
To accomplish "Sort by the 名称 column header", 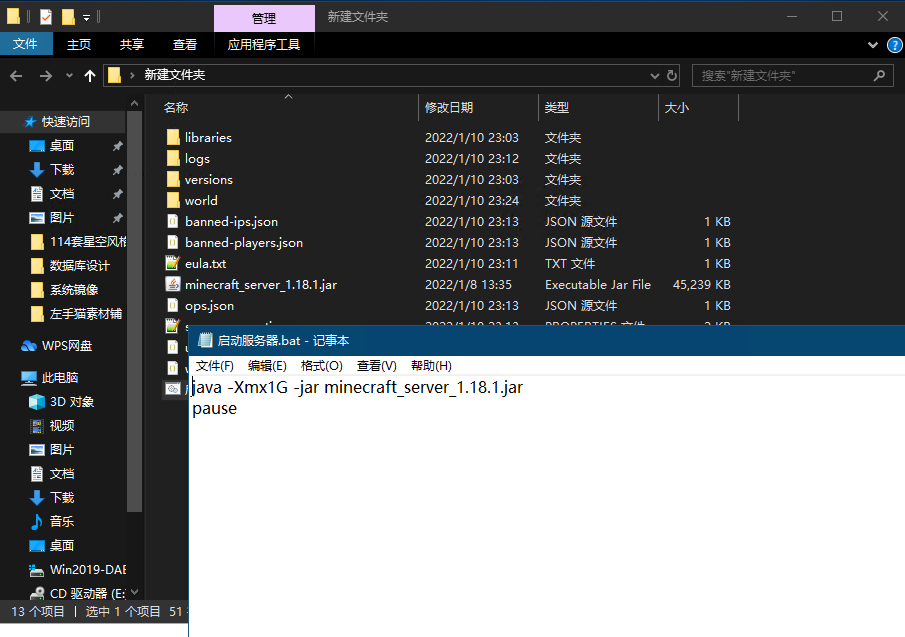I will tap(176, 107).
